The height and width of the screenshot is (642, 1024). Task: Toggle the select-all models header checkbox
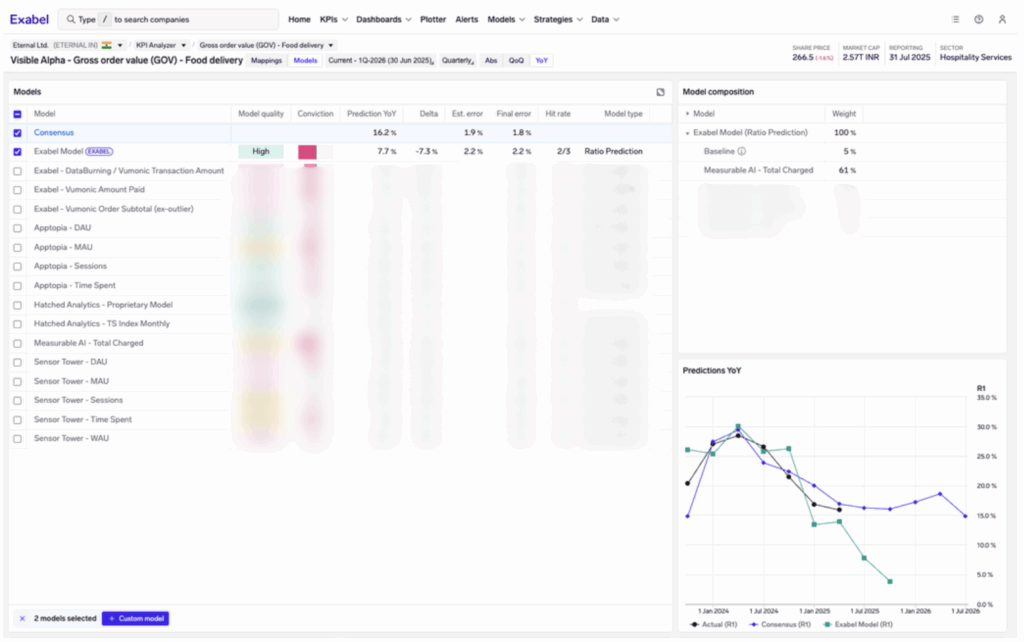pyautogui.click(x=18, y=114)
